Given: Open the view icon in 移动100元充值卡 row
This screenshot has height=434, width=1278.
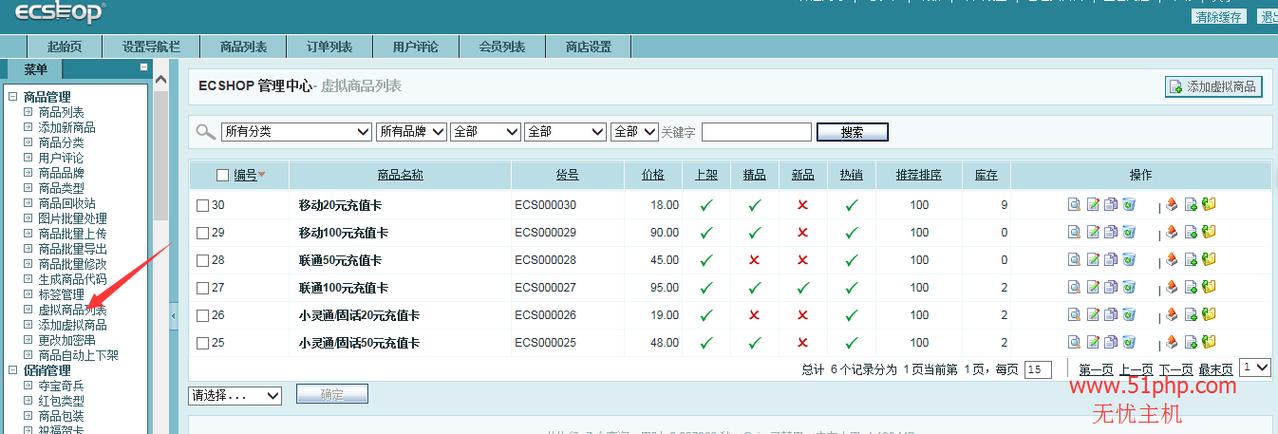Looking at the screenshot, I should coord(1074,232).
